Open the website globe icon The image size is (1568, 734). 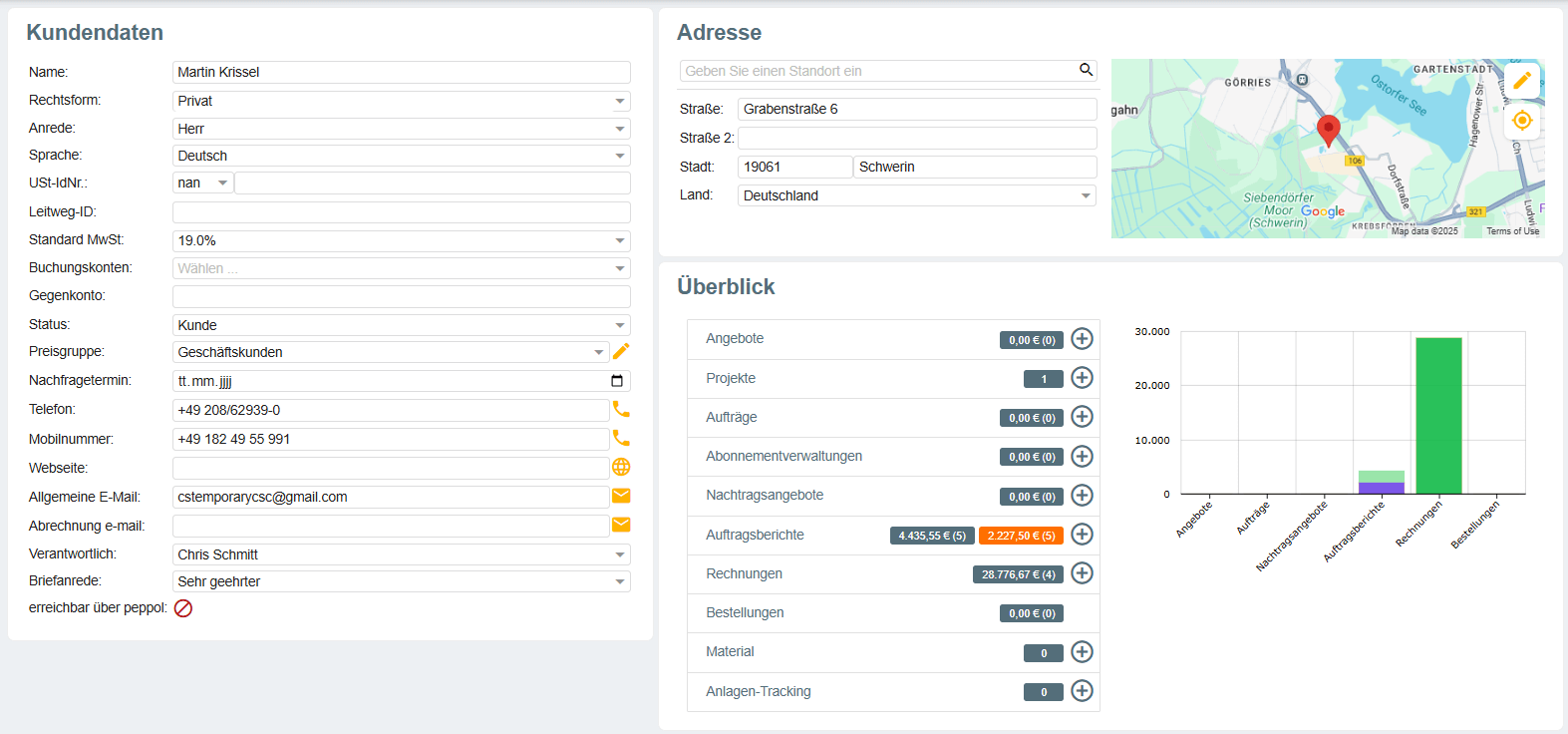[x=621, y=467]
